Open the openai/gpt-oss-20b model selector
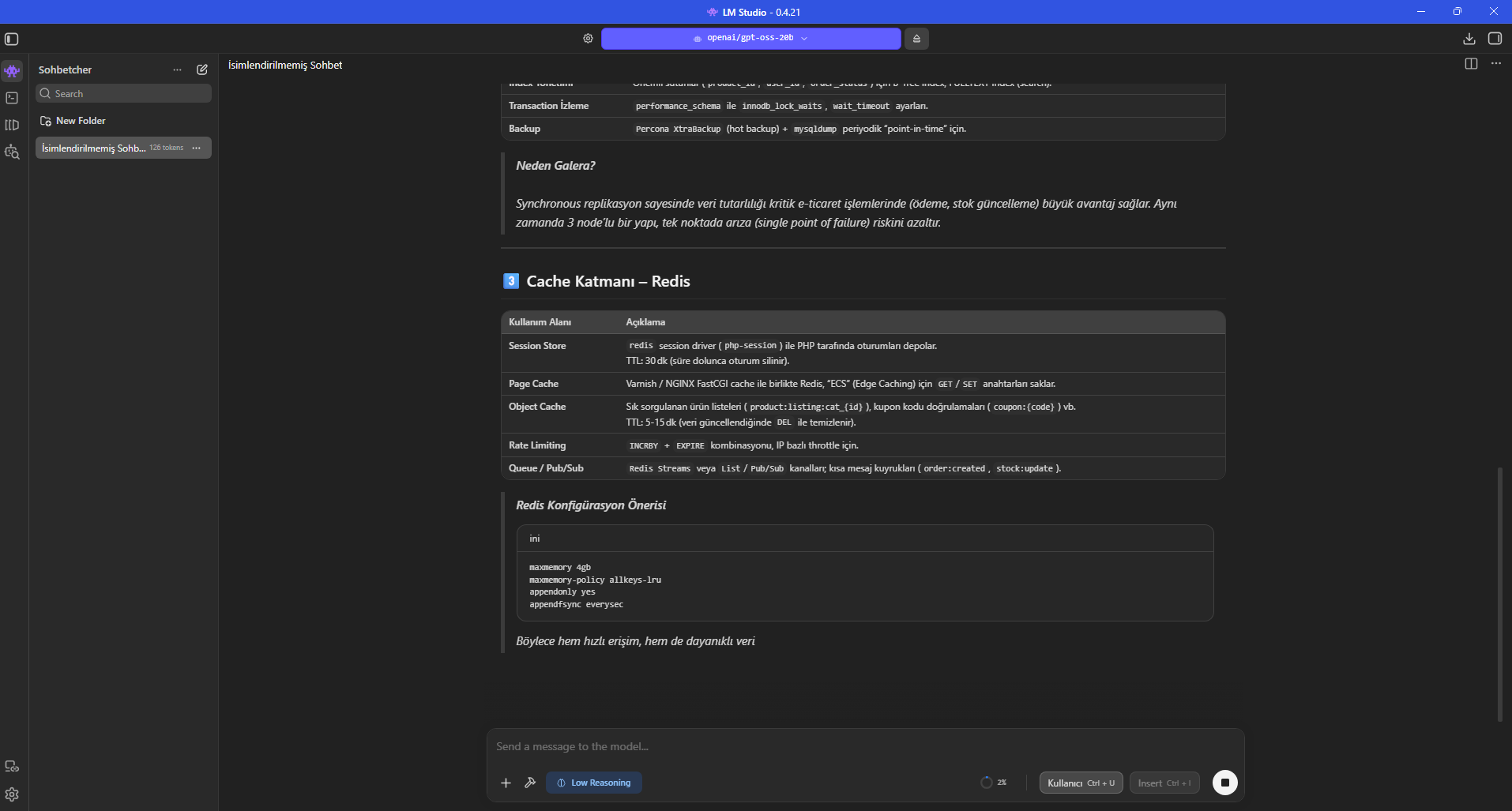 point(750,38)
